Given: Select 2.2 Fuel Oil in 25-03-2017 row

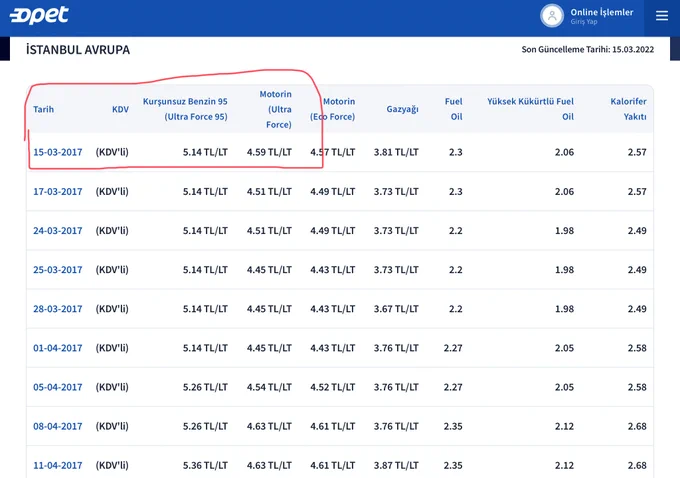Looking at the screenshot, I should (455, 269).
